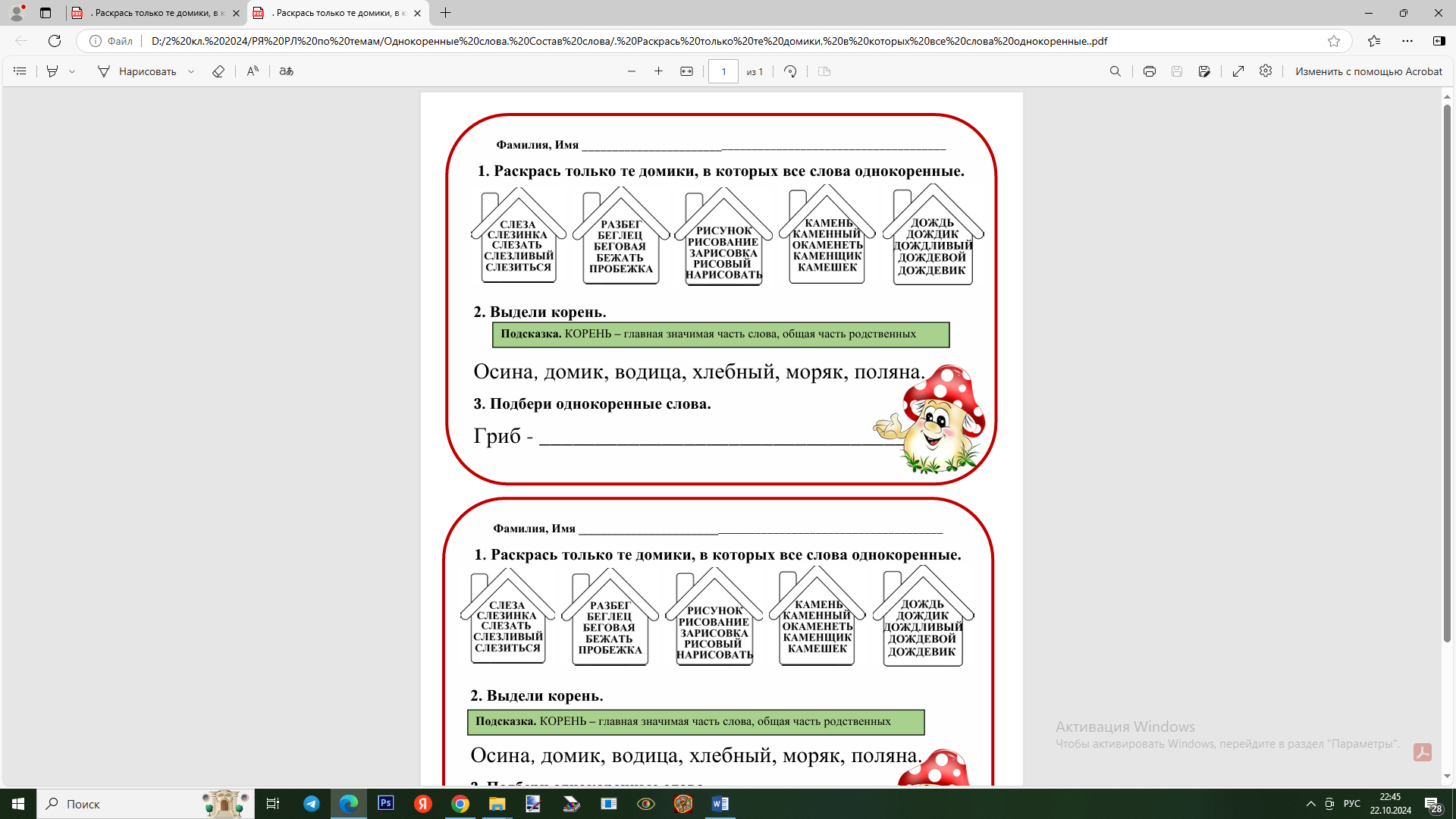Open the table of contents sidebar icon
This screenshot has height=819, width=1456.
tap(20, 71)
